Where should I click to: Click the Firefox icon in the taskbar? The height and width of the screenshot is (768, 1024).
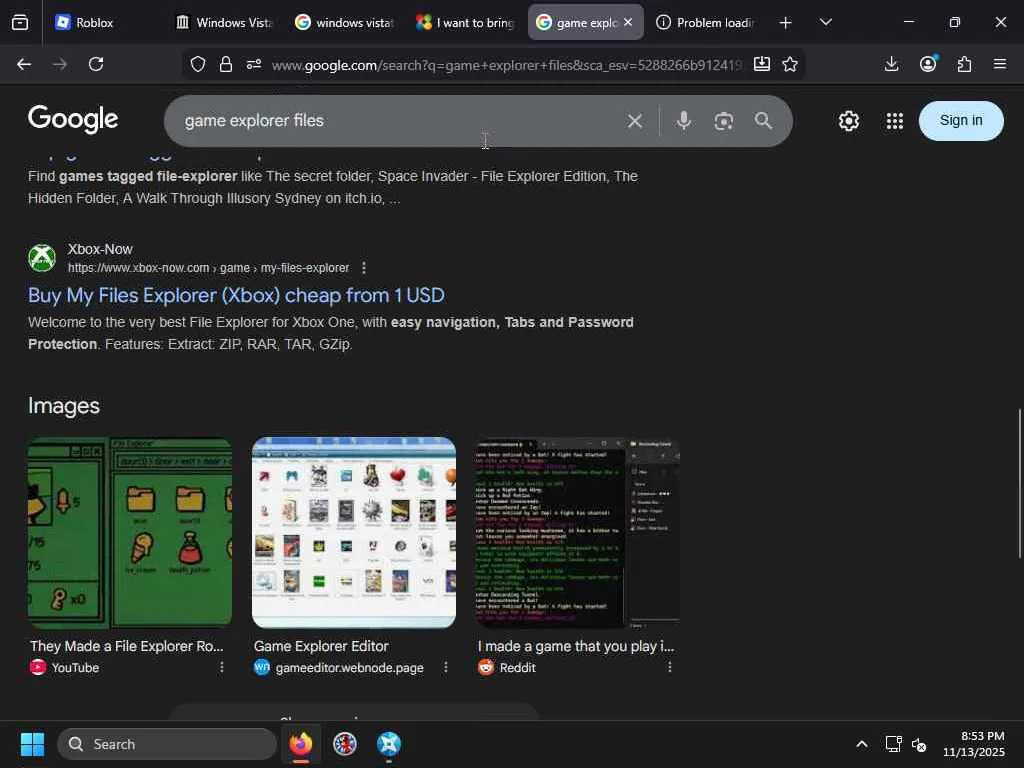point(301,744)
